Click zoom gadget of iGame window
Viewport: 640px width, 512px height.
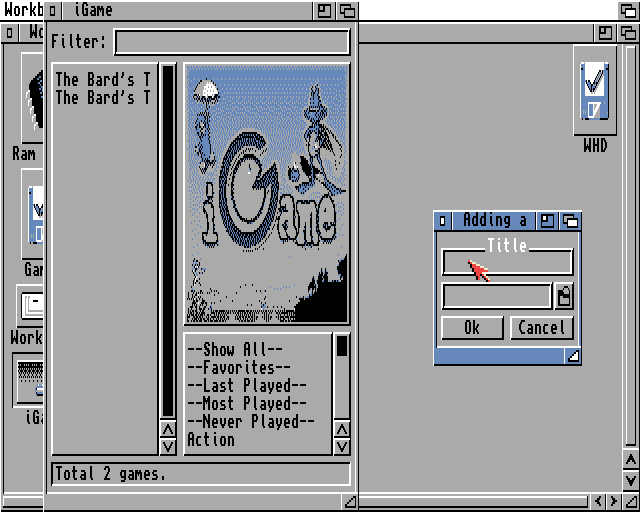326,11
